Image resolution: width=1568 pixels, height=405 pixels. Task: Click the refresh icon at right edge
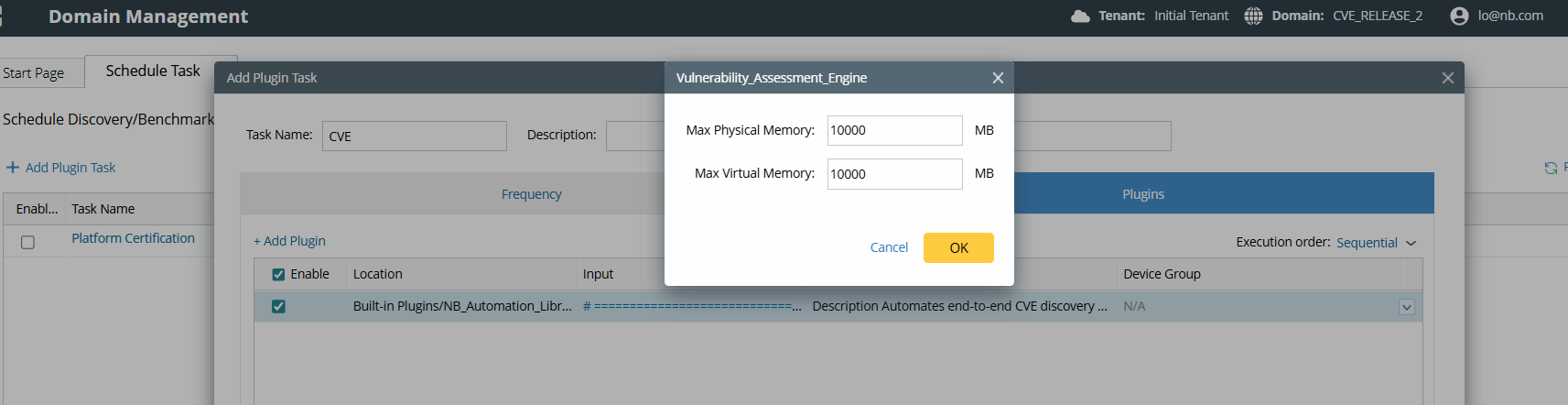pyautogui.click(x=1551, y=168)
